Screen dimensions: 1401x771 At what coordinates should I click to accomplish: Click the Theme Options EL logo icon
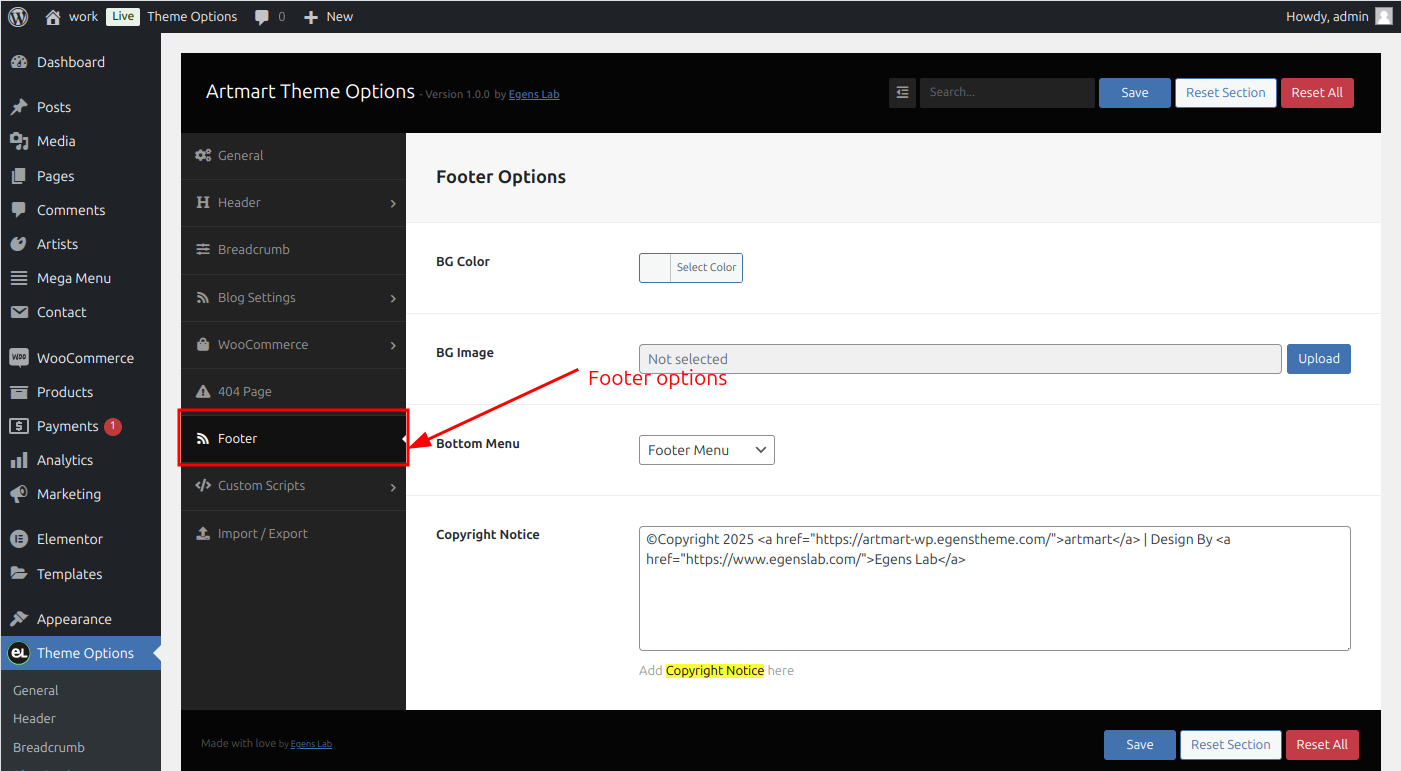pos(19,653)
